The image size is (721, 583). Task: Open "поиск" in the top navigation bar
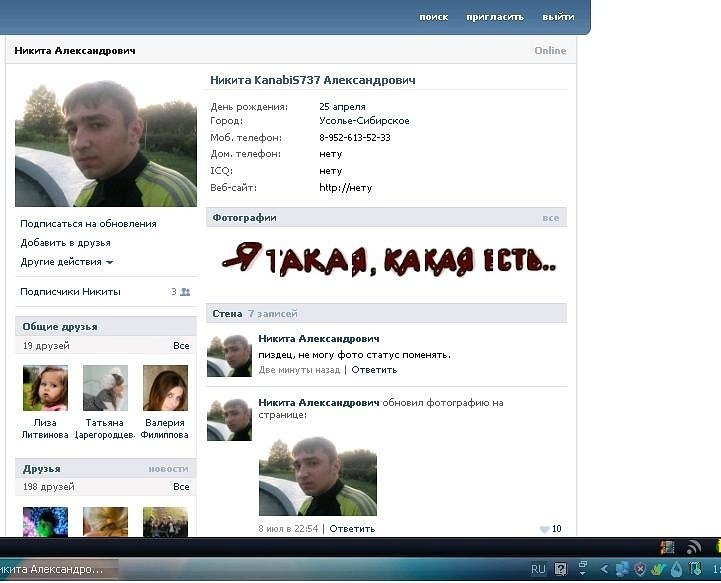(433, 17)
